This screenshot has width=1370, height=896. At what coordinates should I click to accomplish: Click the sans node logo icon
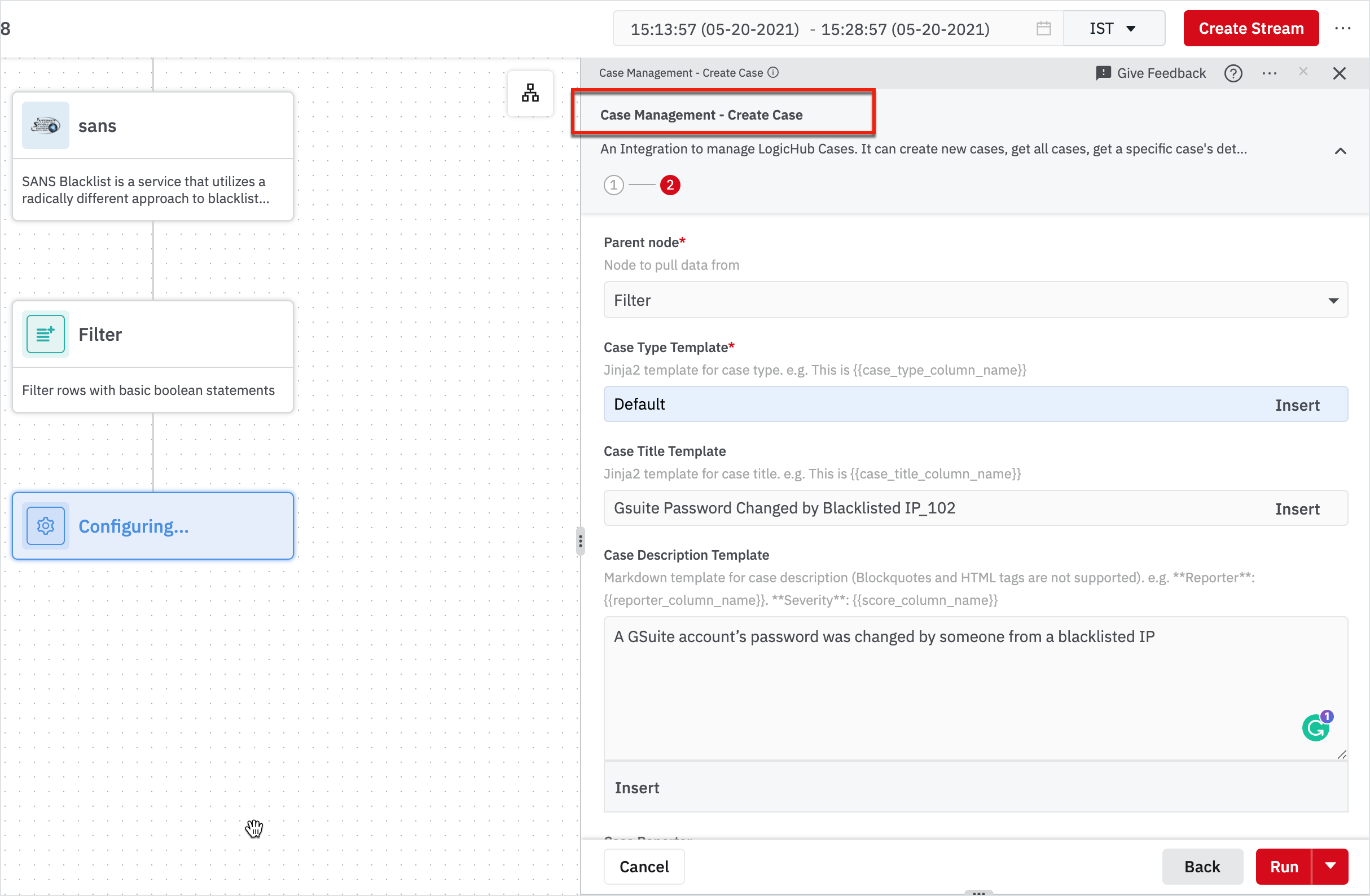(46, 125)
